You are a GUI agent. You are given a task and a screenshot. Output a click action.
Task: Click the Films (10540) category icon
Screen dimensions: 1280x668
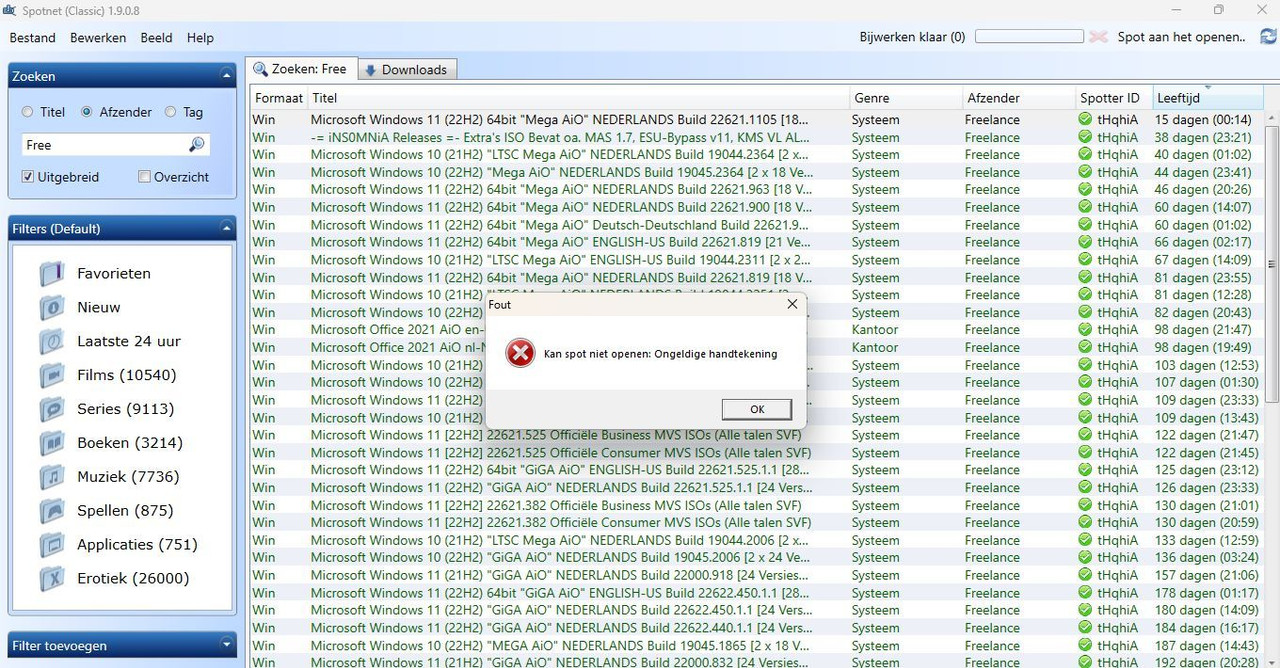click(x=51, y=375)
